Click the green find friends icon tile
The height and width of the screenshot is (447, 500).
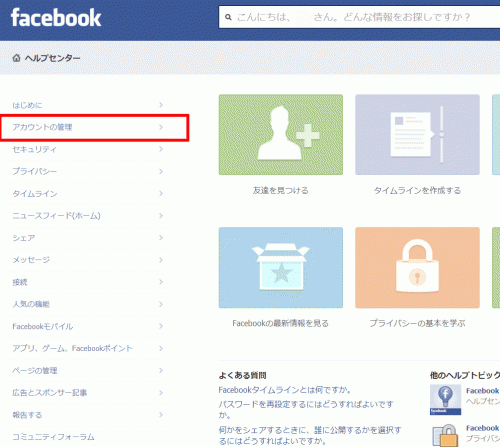click(x=281, y=135)
